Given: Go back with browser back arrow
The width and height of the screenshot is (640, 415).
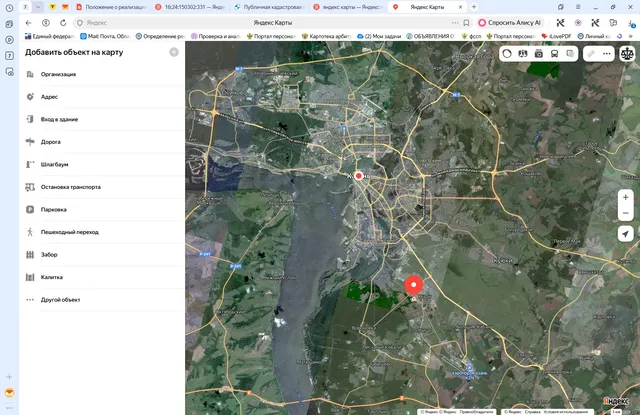Looking at the screenshot, I should click(28, 23).
